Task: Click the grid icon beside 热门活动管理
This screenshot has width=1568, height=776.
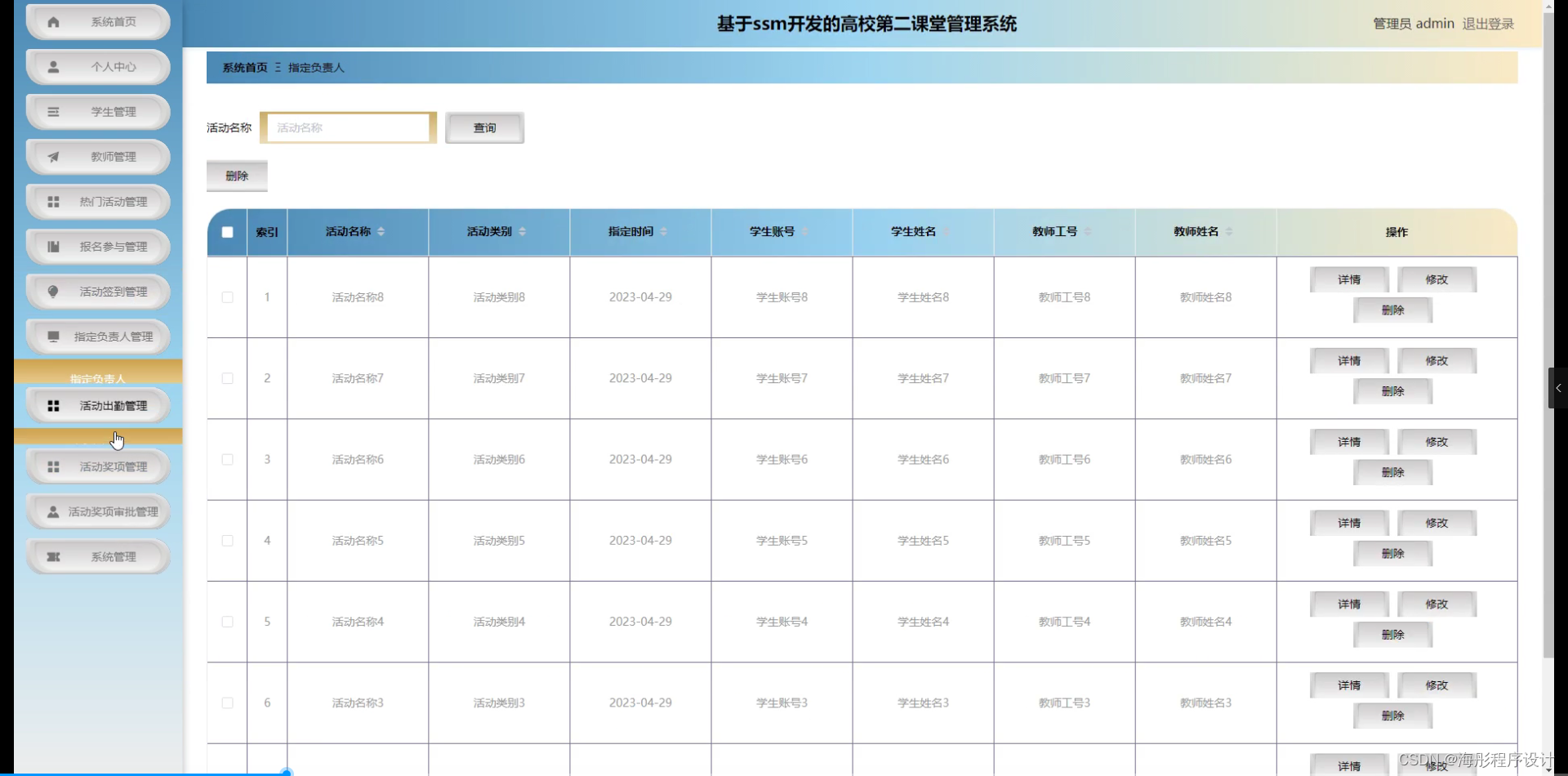Action: (x=54, y=202)
